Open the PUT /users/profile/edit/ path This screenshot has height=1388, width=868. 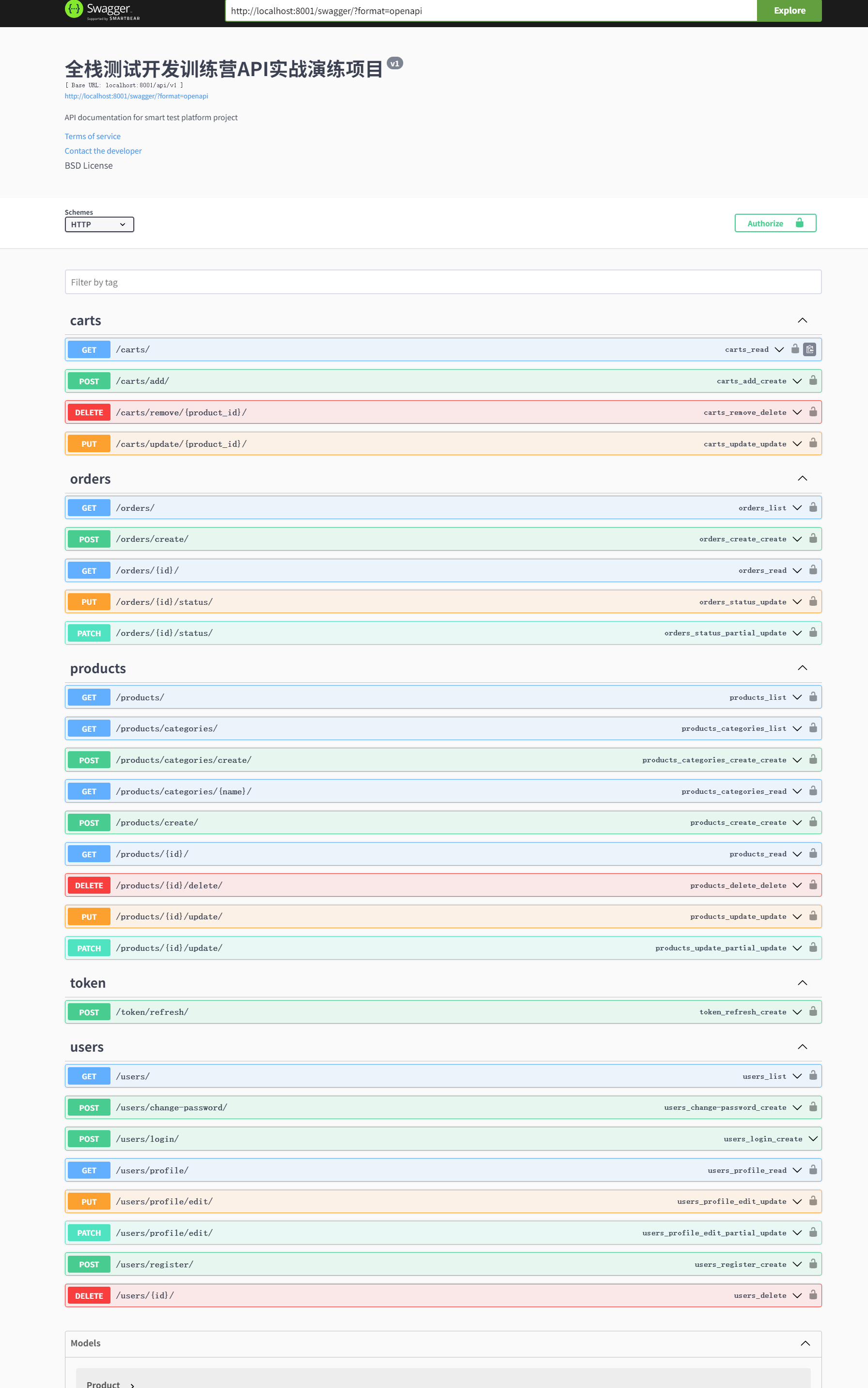point(164,1201)
